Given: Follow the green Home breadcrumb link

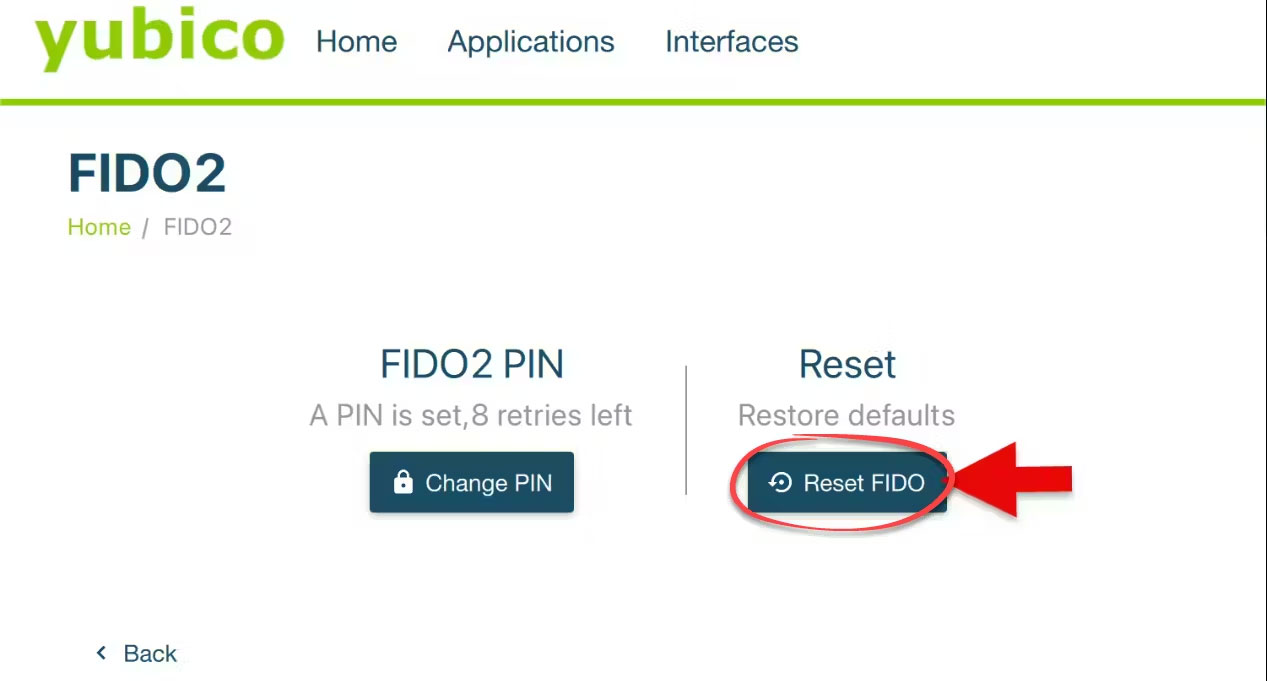Looking at the screenshot, I should click(x=99, y=227).
